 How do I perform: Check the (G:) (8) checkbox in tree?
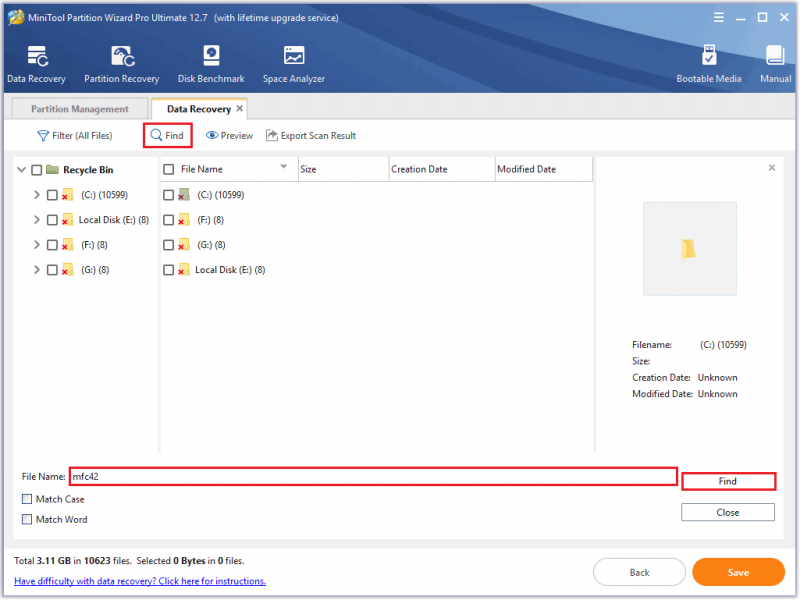52,270
